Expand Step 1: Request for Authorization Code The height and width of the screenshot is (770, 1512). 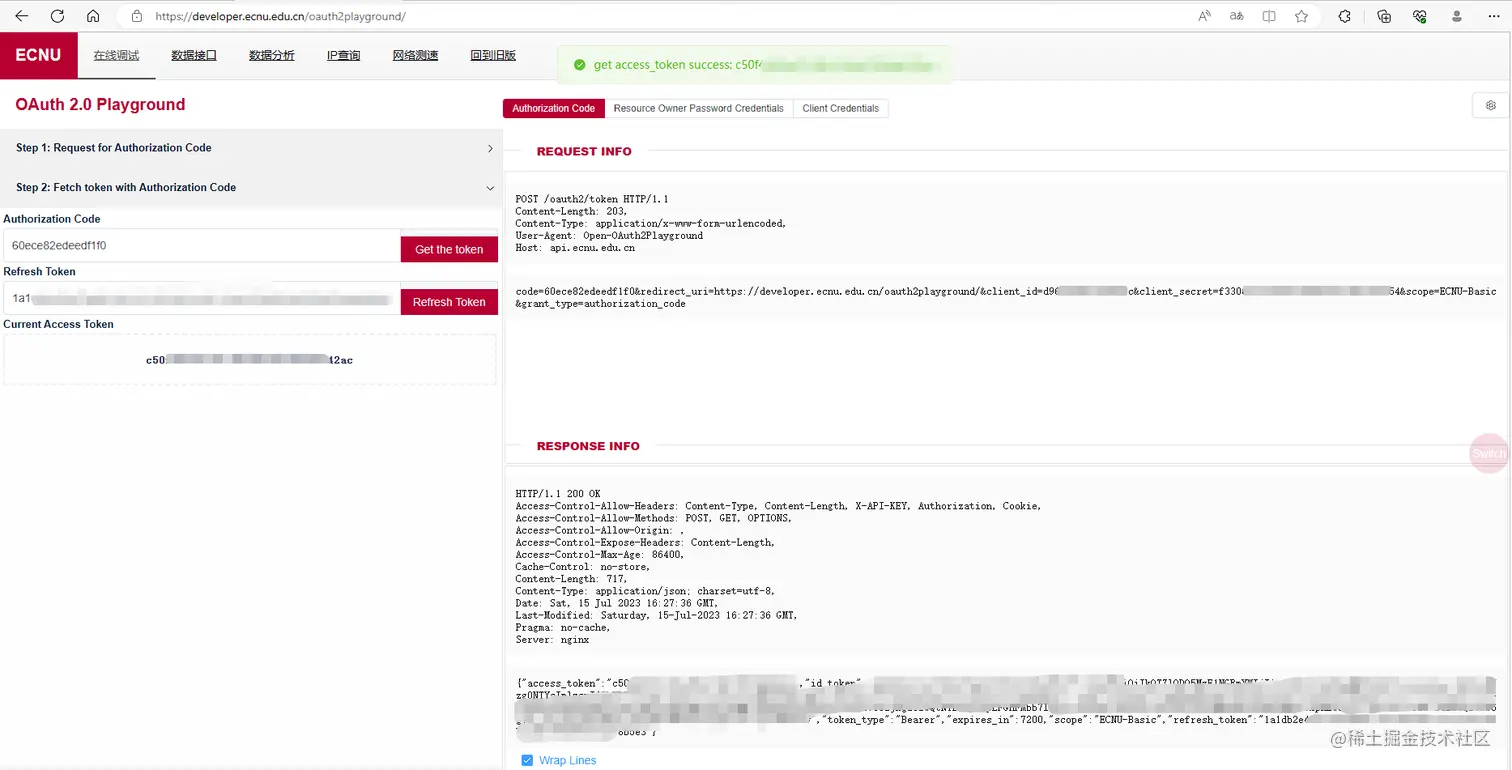[249, 148]
